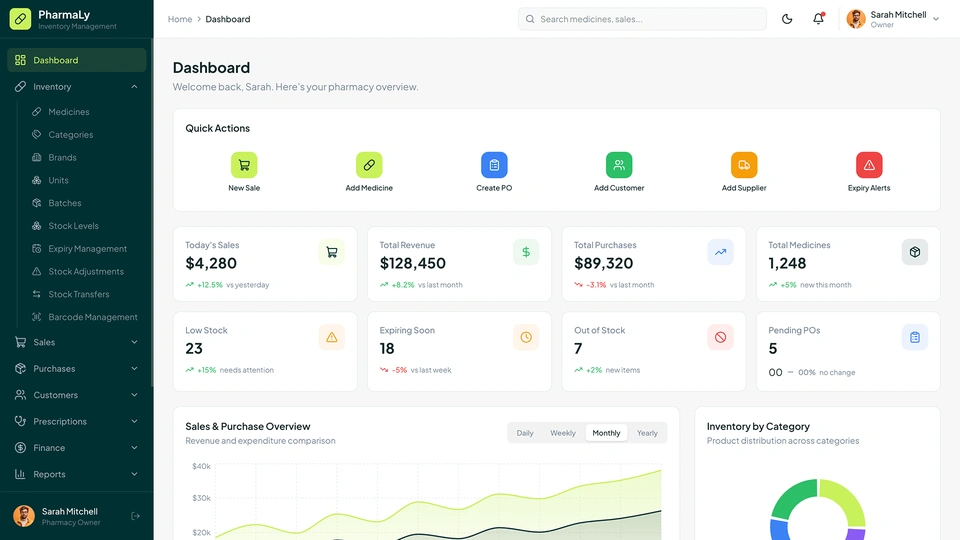Click the warning icon in Low Stock card
Screen dimensions: 960x540
331,337
